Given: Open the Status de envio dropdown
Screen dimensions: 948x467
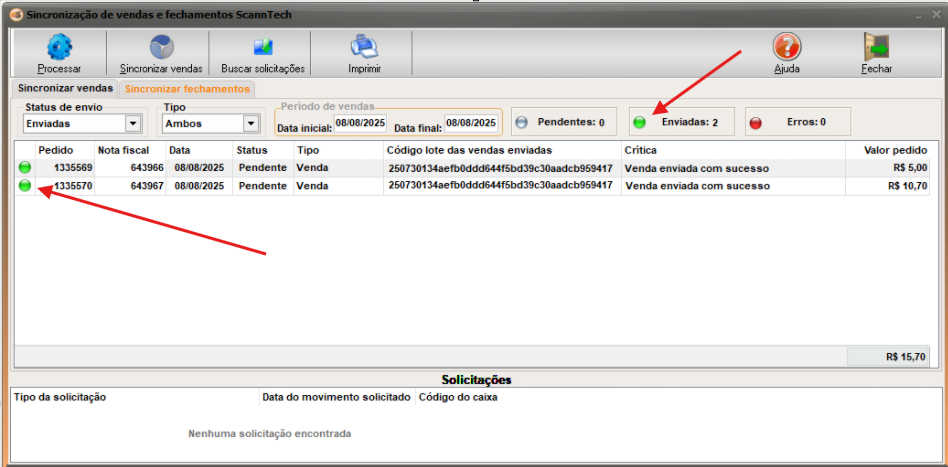Looking at the screenshot, I should [x=132, y=124].
